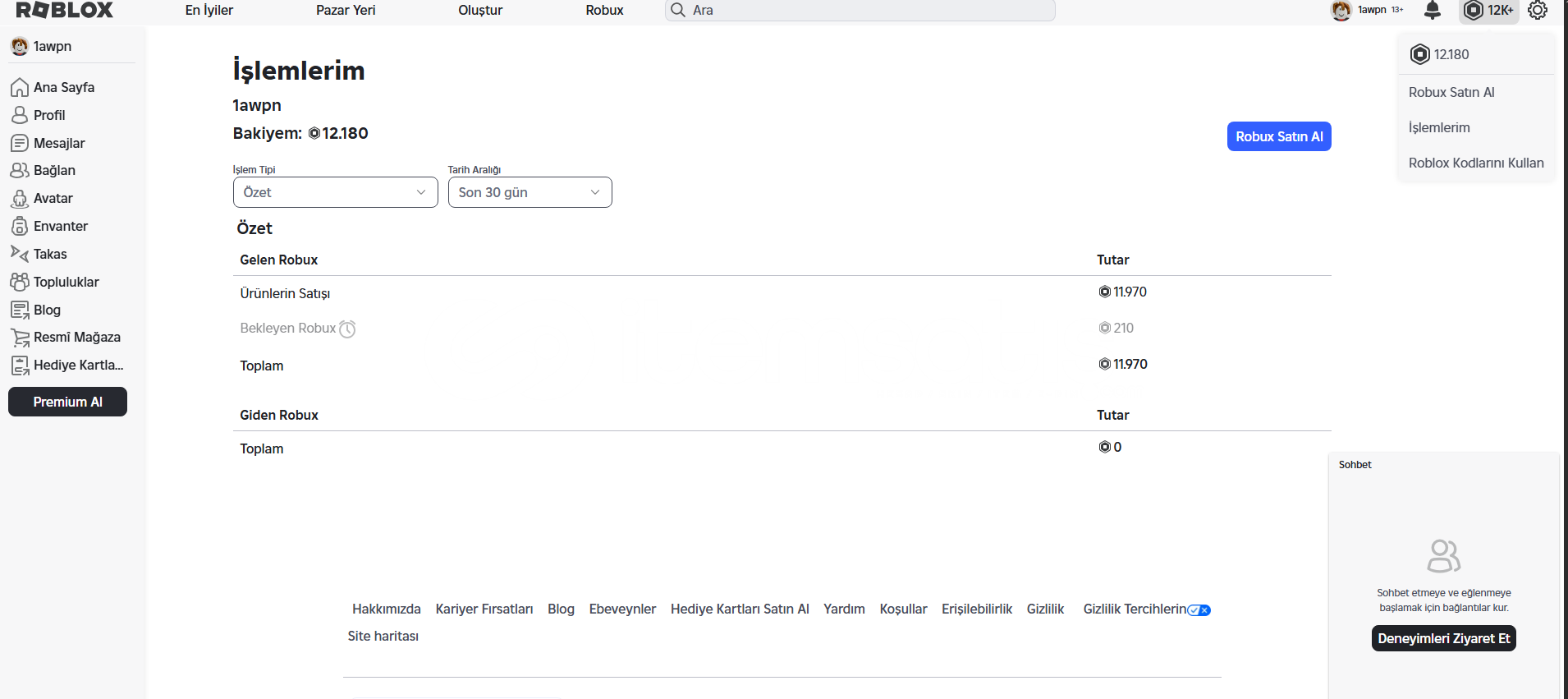The height and width of the screenshot is (699, 1568).
Task: Click the Envanter backpack icon
Action: pyautogui.click(x=20, y=227)
